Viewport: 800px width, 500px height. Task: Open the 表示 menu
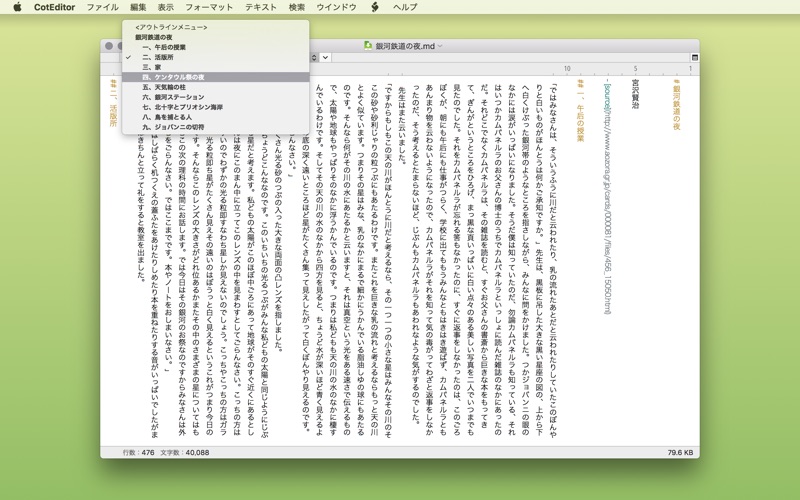click(166, 7)
